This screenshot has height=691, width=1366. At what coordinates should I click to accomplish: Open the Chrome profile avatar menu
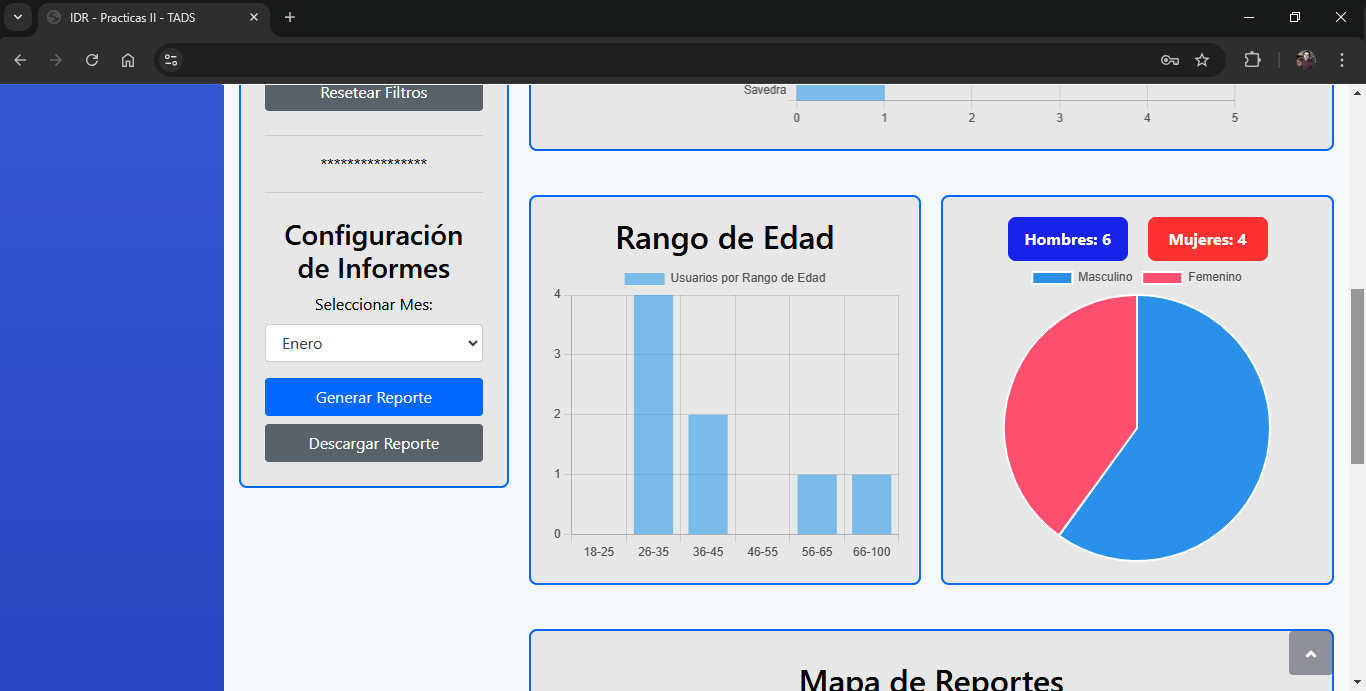click(x=1306, y=60)
